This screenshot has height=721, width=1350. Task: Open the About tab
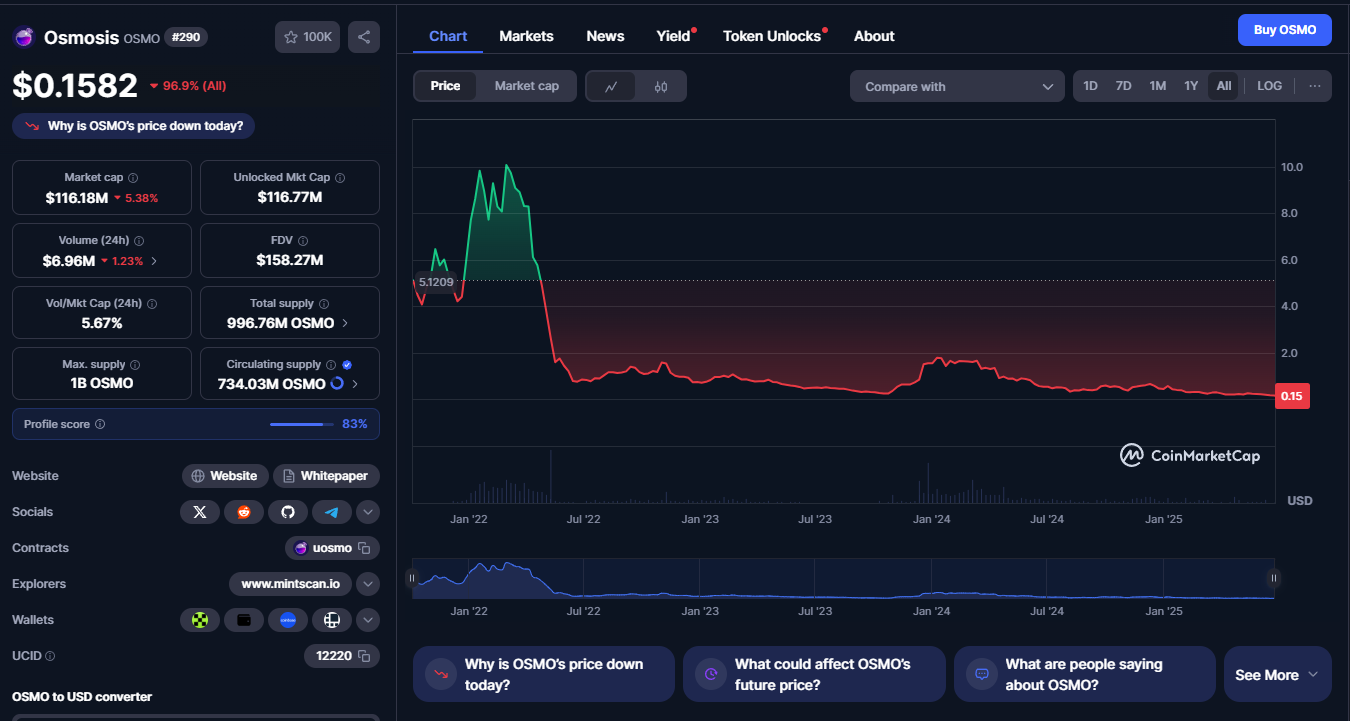[x=874, y=36]
